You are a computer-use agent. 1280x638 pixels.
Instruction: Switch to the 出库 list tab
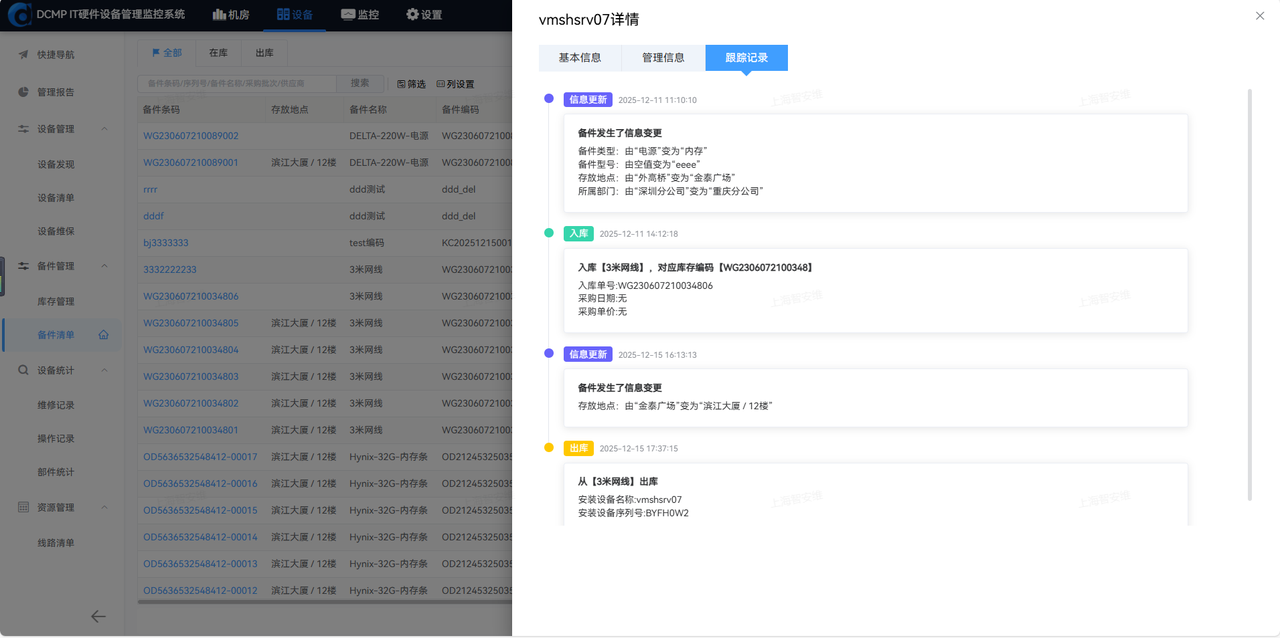click(x=264, y=53)
